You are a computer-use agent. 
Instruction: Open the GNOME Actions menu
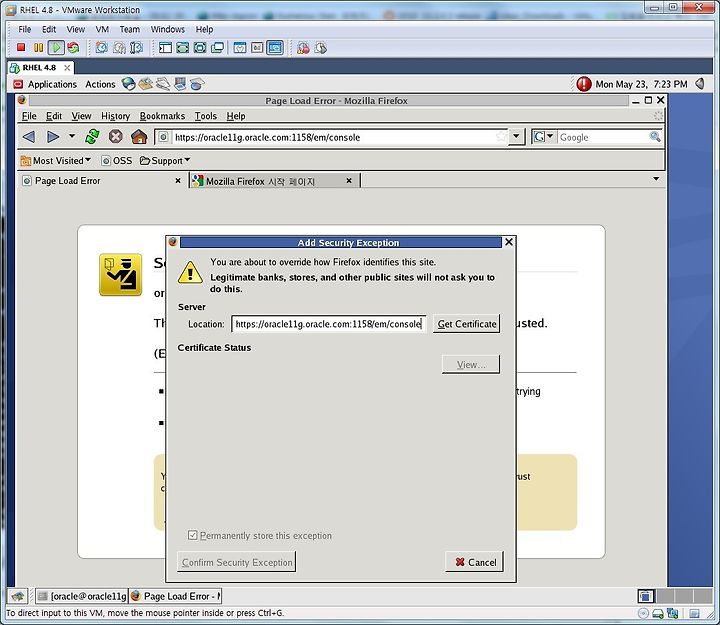[x=100, y=84]
